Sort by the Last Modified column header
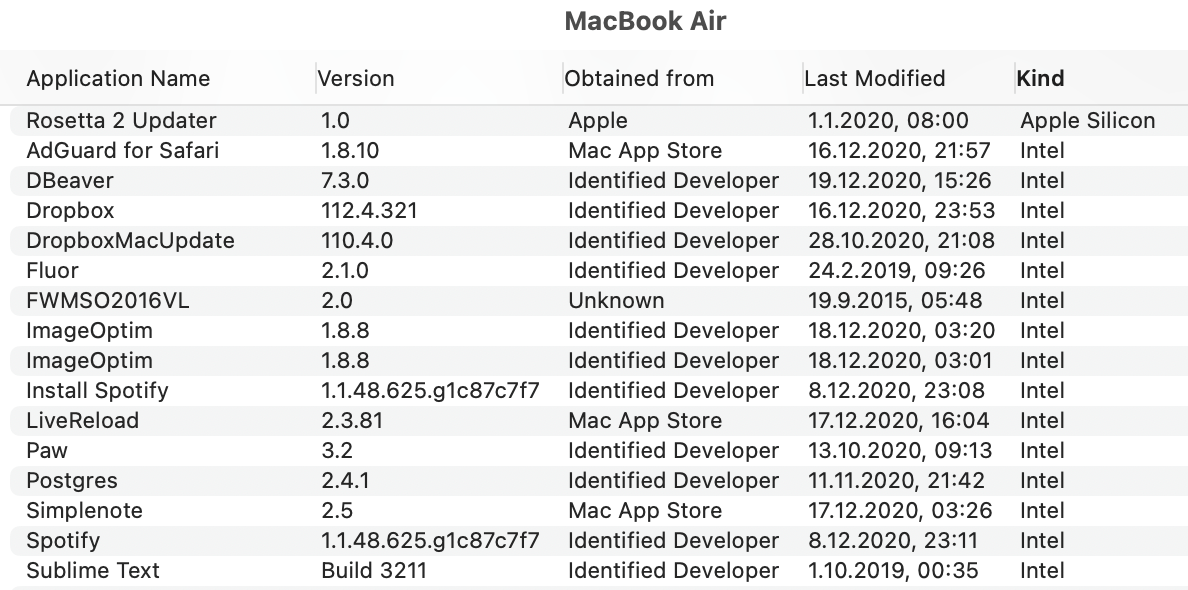 tap(875, 78)
